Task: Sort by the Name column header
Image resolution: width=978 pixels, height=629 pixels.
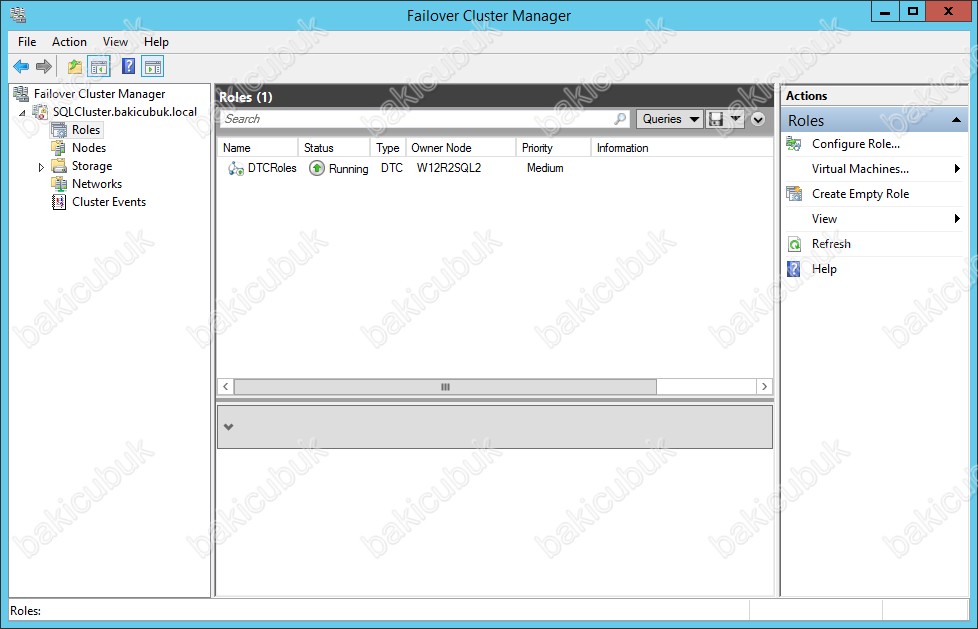Action: coord(258,148)
